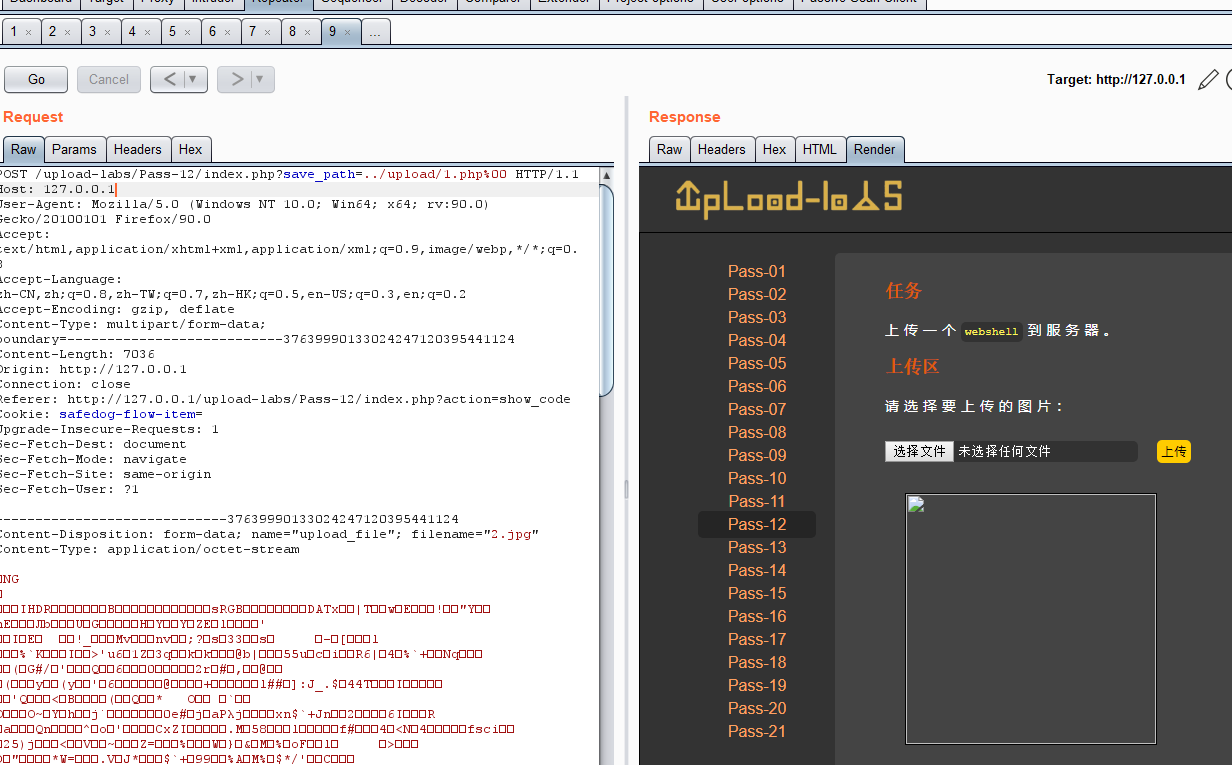1232x765 pixels.
Task: Open Pass-05 link
Action: pos(757,363)
